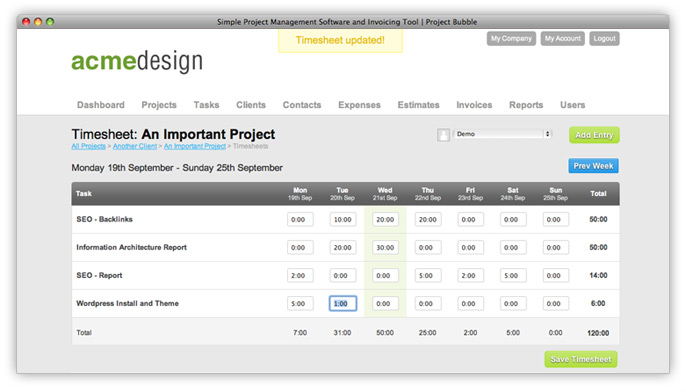
Task: Open the Demo user dropdown
Action: coord(503,134)
